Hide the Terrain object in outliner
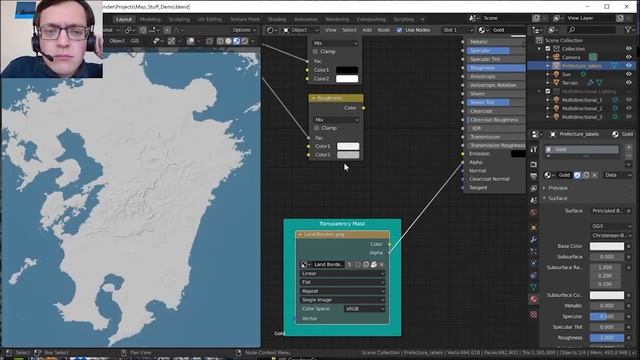 629,83
